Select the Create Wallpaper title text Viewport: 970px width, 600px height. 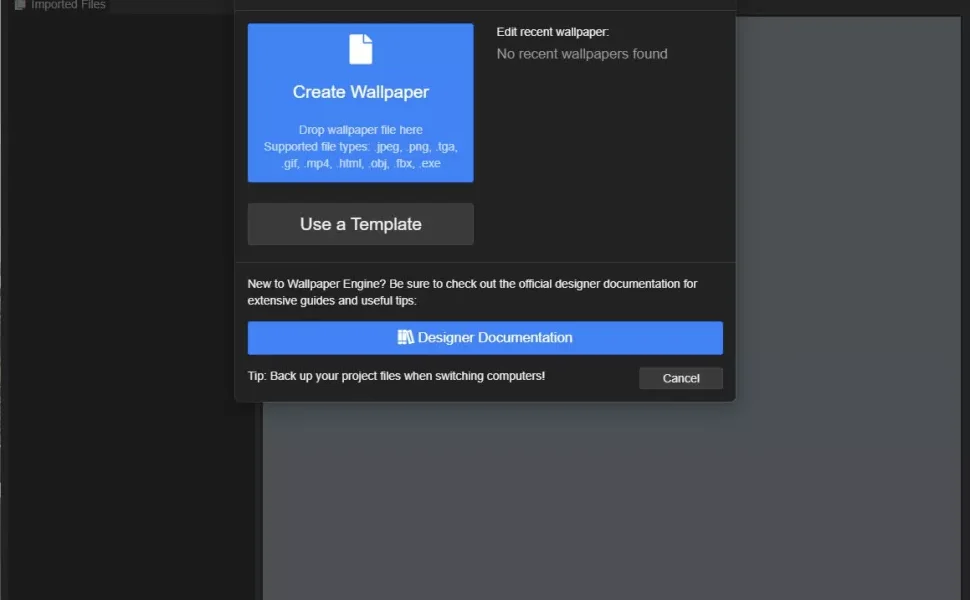click(360, 92)
